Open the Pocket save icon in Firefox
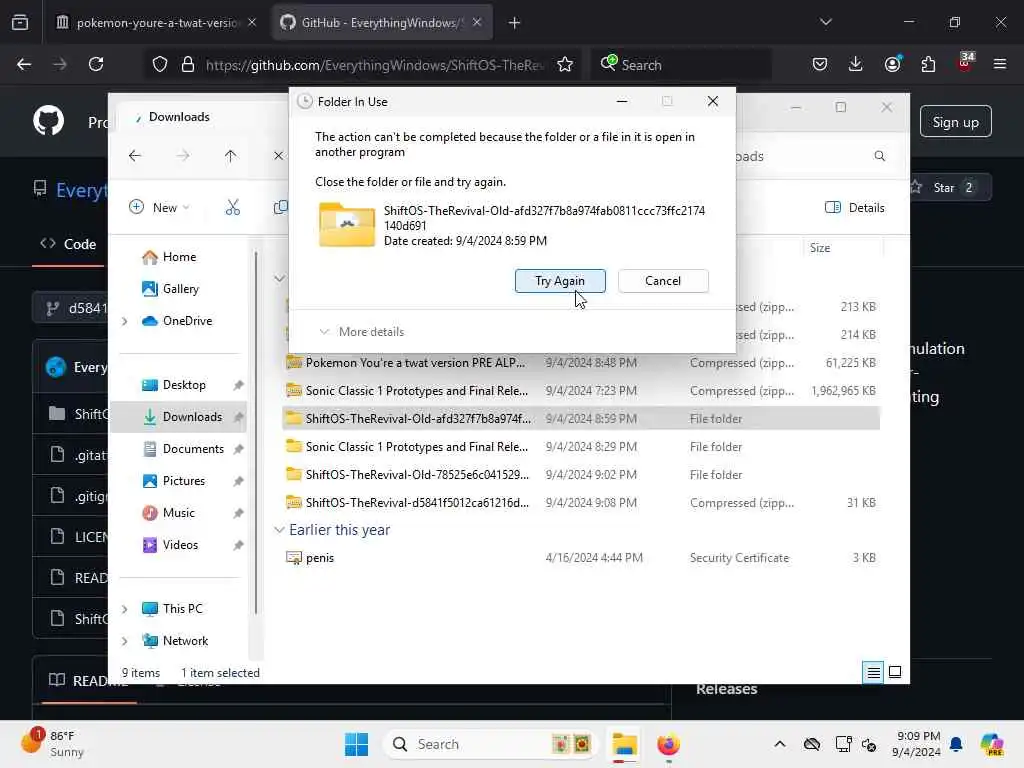 [820, 64]
